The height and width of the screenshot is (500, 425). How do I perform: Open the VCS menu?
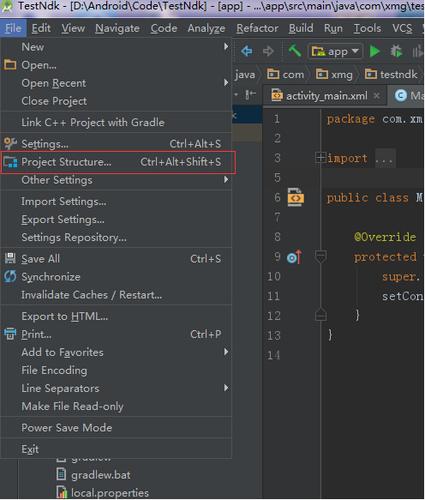402,28
